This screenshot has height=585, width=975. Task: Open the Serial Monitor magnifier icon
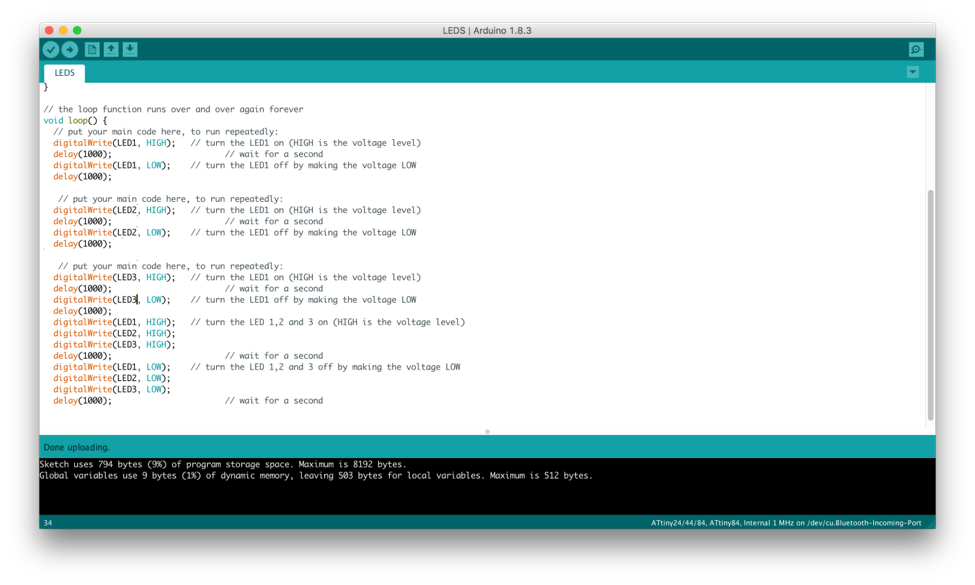tap(916, 50)
